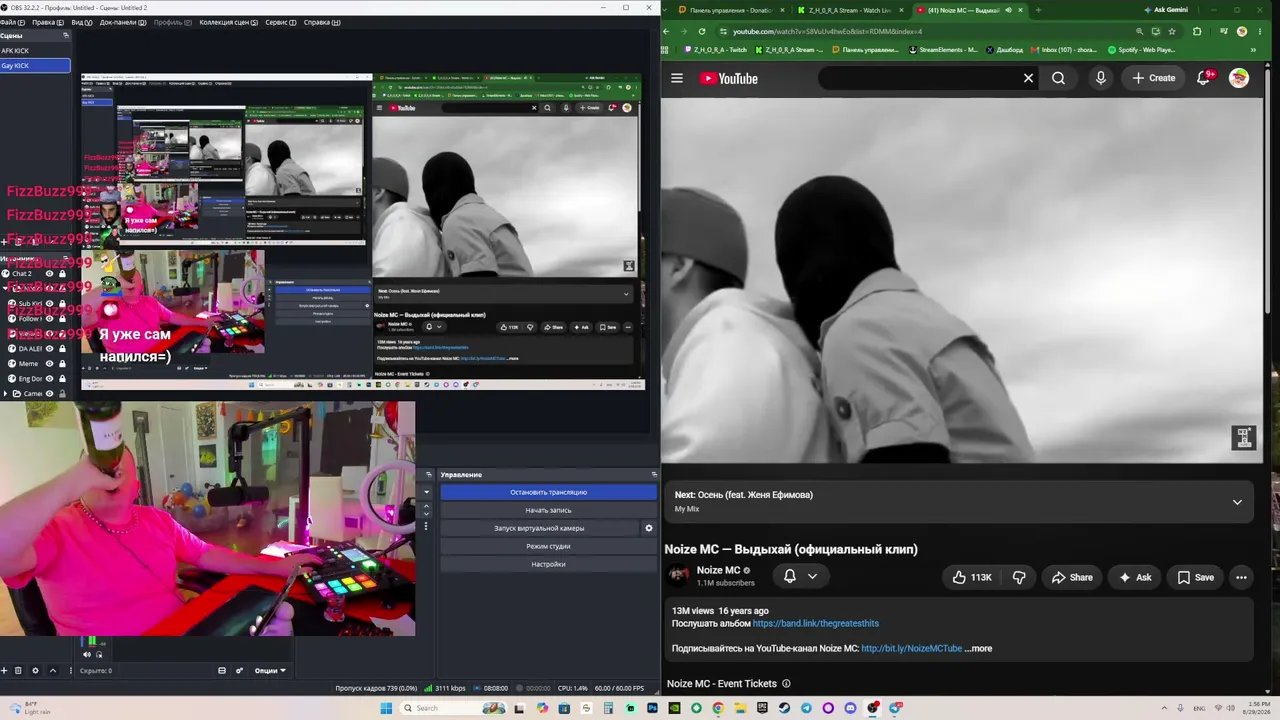Click the Create button on YouTube
This screenshot has width=1280, height=720.
click(1154, 78)
